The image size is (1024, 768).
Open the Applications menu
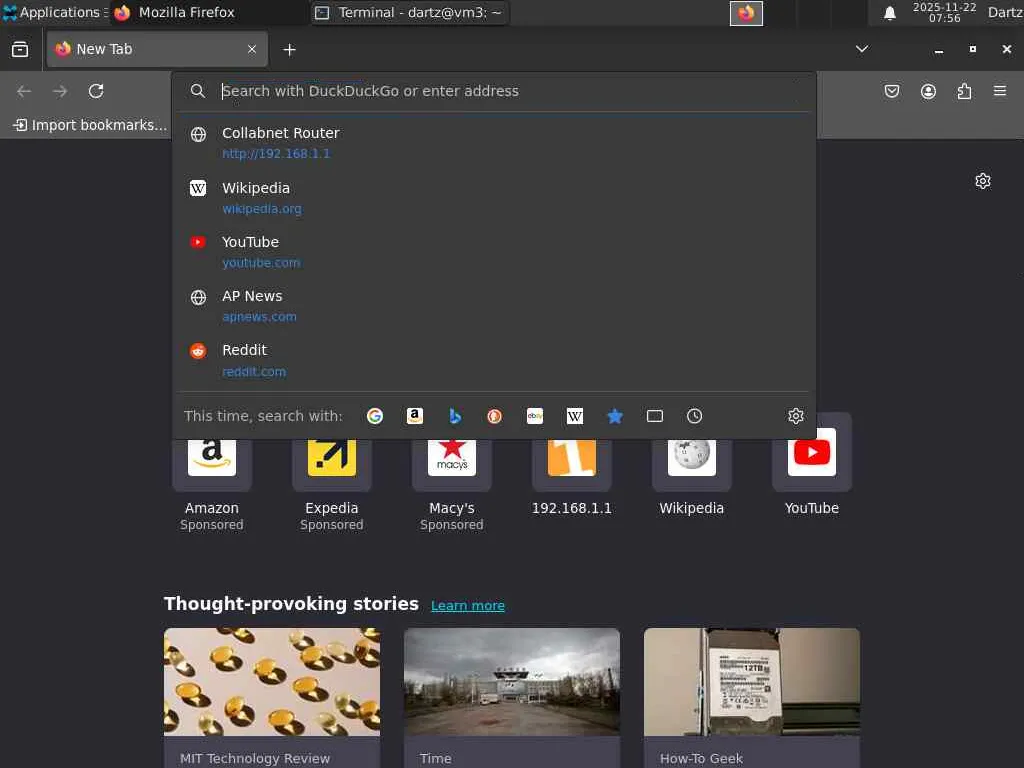[55, 12]
